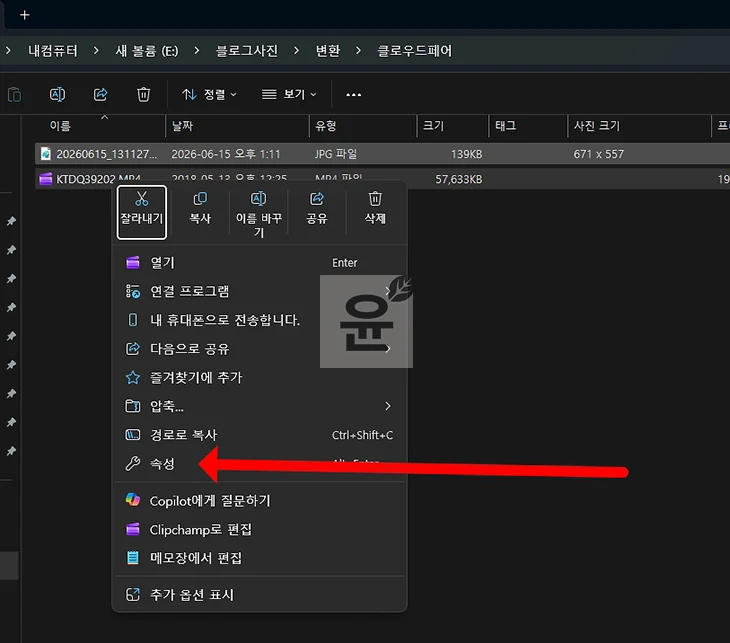This screenshot has width=730, height=643.
Task: Choose 이름 바꾸기 rename in context menu
Action: coord(258,214)
